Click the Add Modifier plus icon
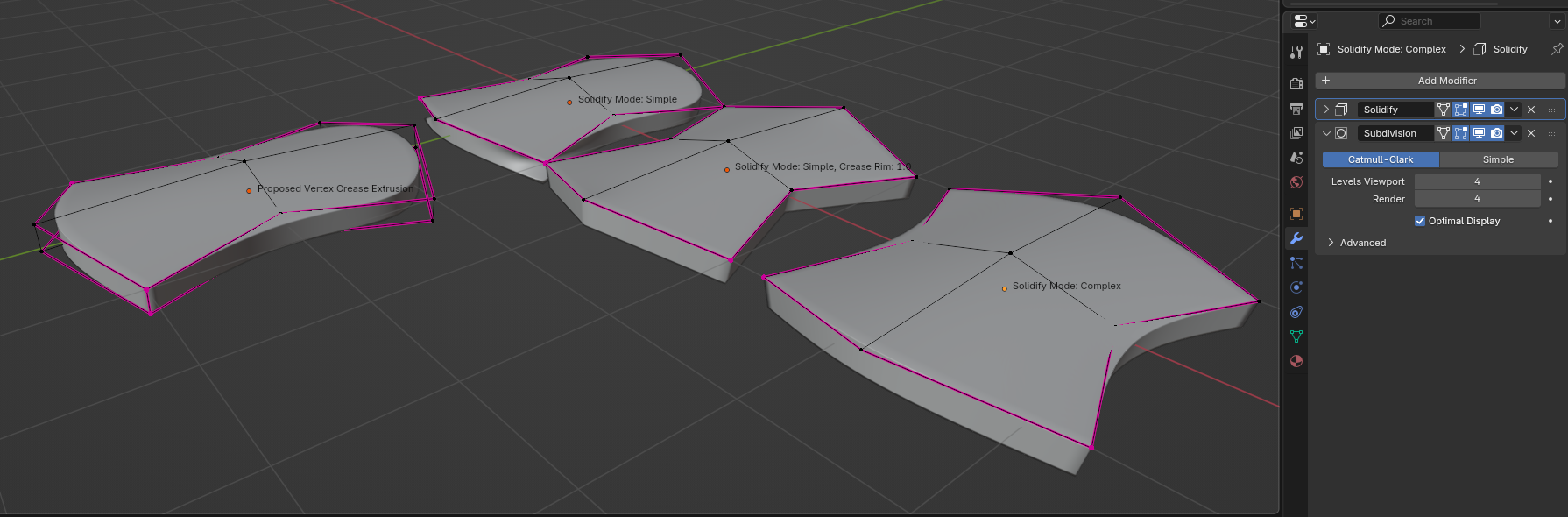Image resolution: width=1568 pixels, height=517 pixels. tap(1326, 80)
